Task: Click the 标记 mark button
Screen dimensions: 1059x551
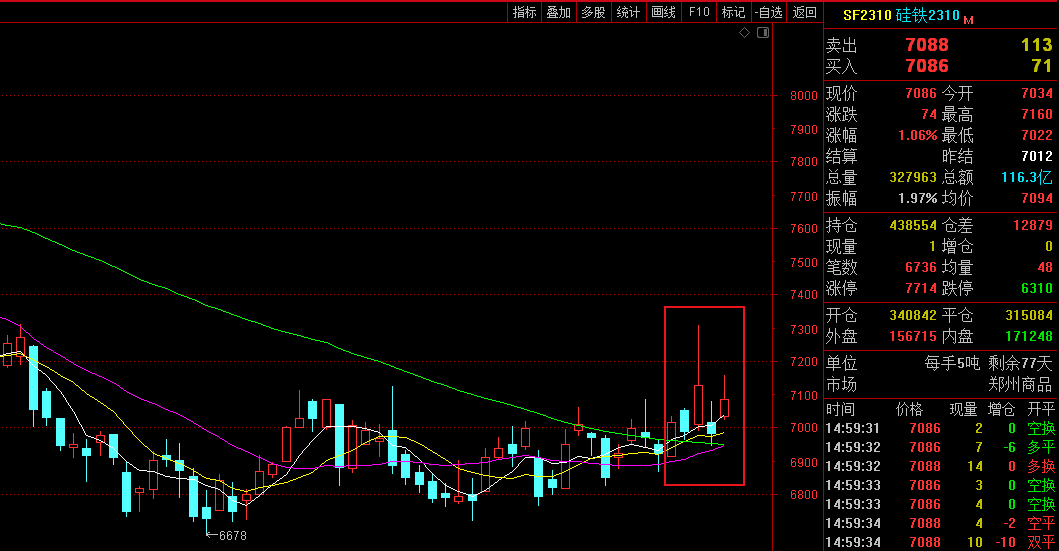Action: point(734,12)
